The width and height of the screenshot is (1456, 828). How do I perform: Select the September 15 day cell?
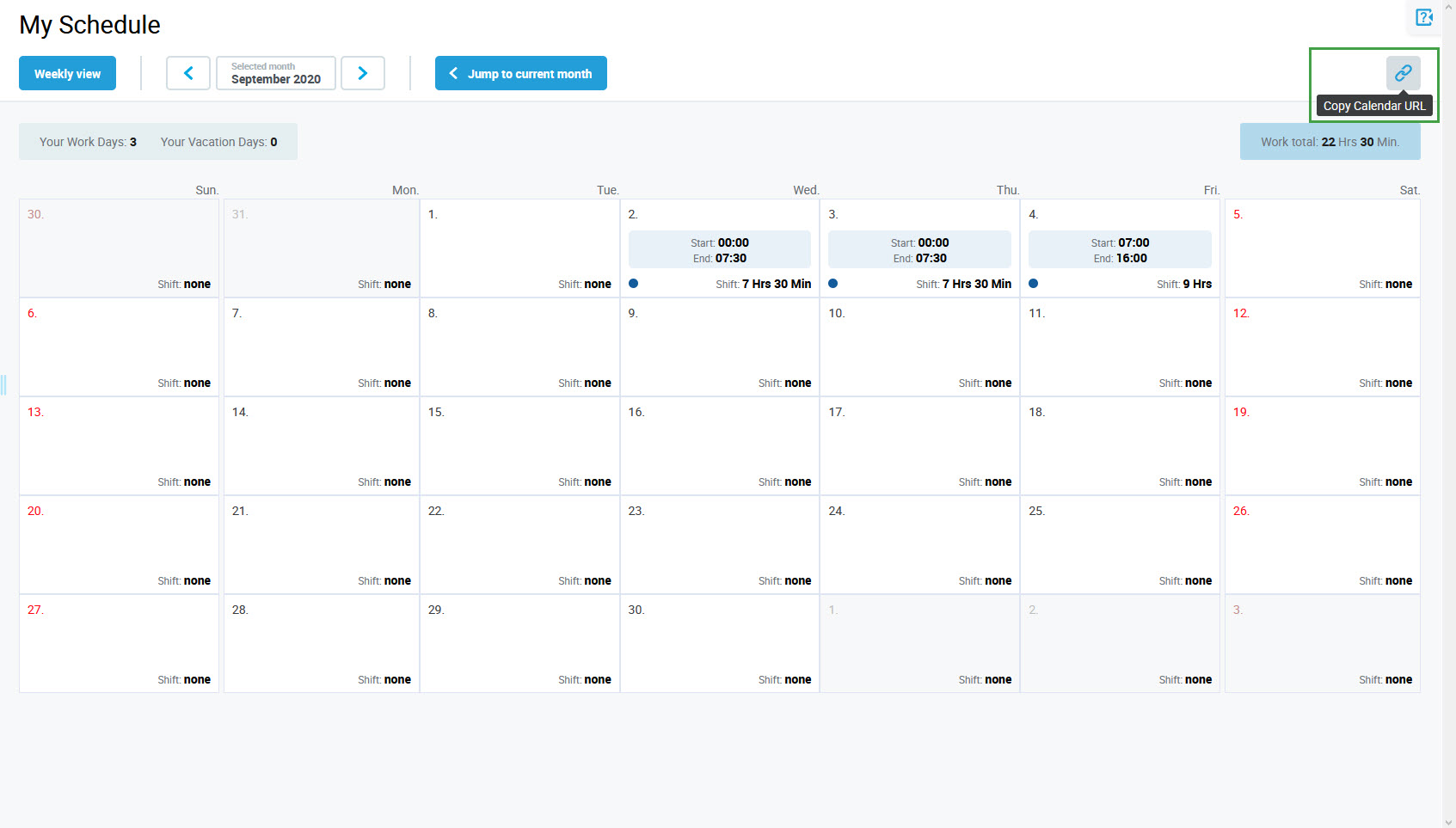519,445
